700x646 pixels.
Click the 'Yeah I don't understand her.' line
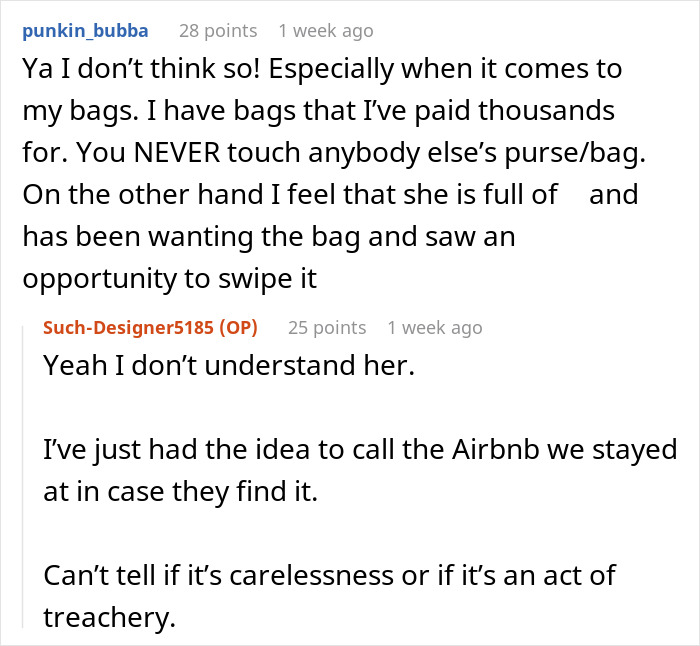click(x=227, y=365)
